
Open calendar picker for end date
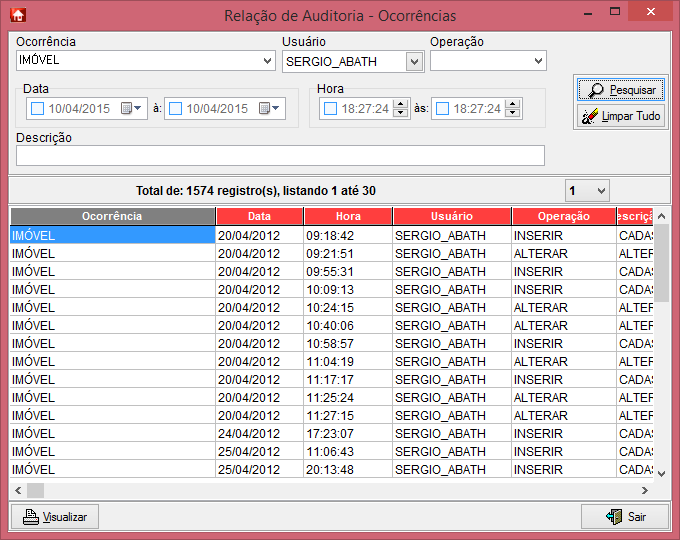270,109
